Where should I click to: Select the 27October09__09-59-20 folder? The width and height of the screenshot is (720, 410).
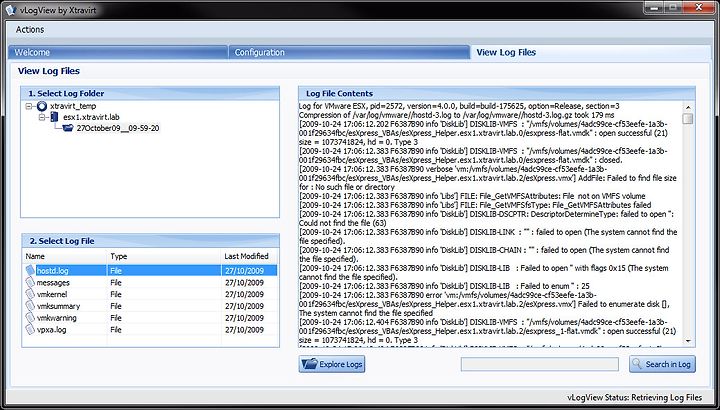click(118, 129)
